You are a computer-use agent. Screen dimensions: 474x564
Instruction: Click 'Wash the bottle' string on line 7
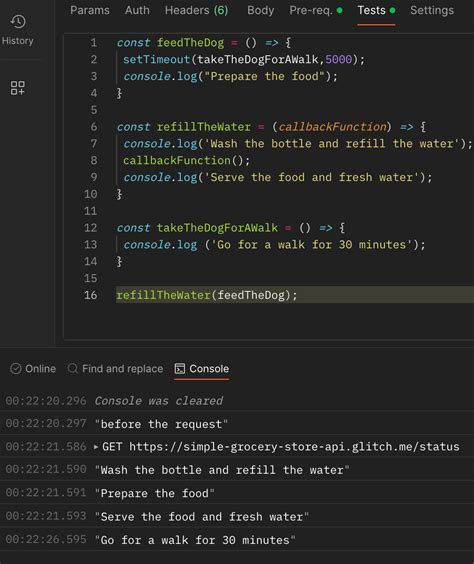pyautogui.click(x=331, y=144)
